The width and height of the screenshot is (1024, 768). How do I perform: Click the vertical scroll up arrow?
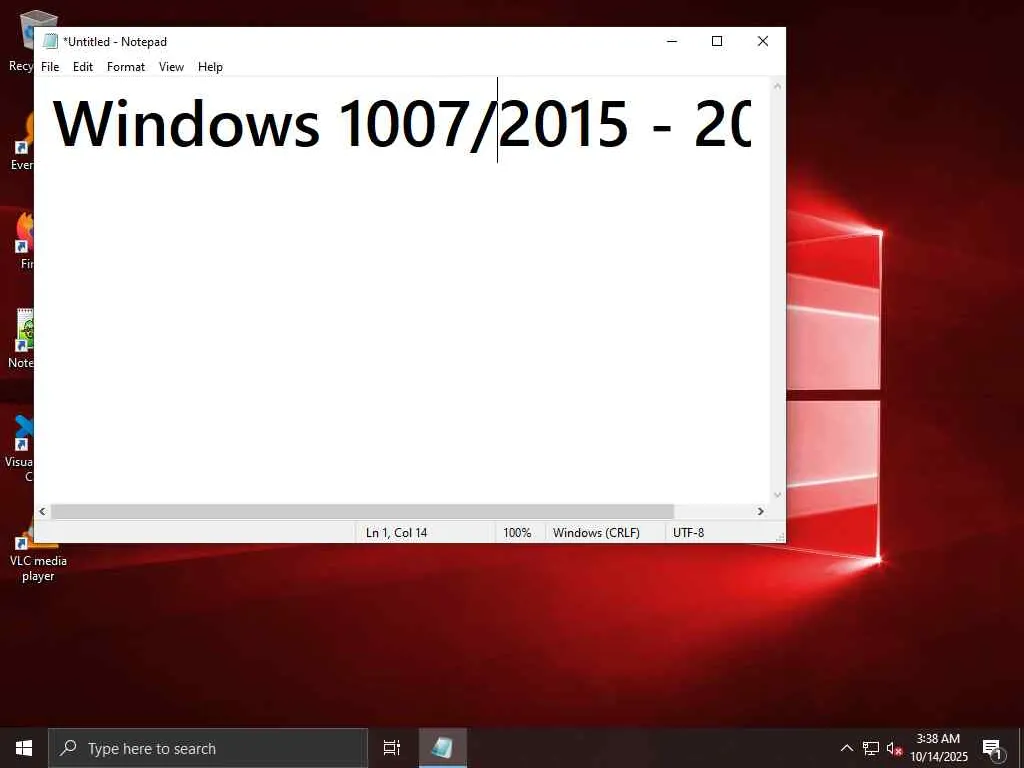click(777, 86)
